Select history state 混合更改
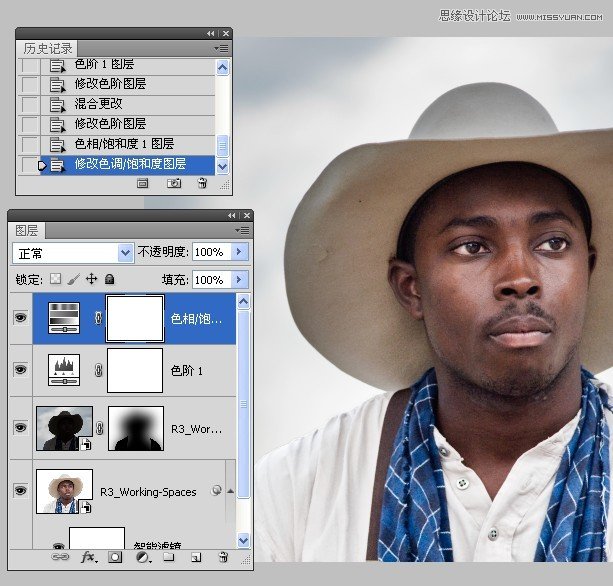 [127, 104]
